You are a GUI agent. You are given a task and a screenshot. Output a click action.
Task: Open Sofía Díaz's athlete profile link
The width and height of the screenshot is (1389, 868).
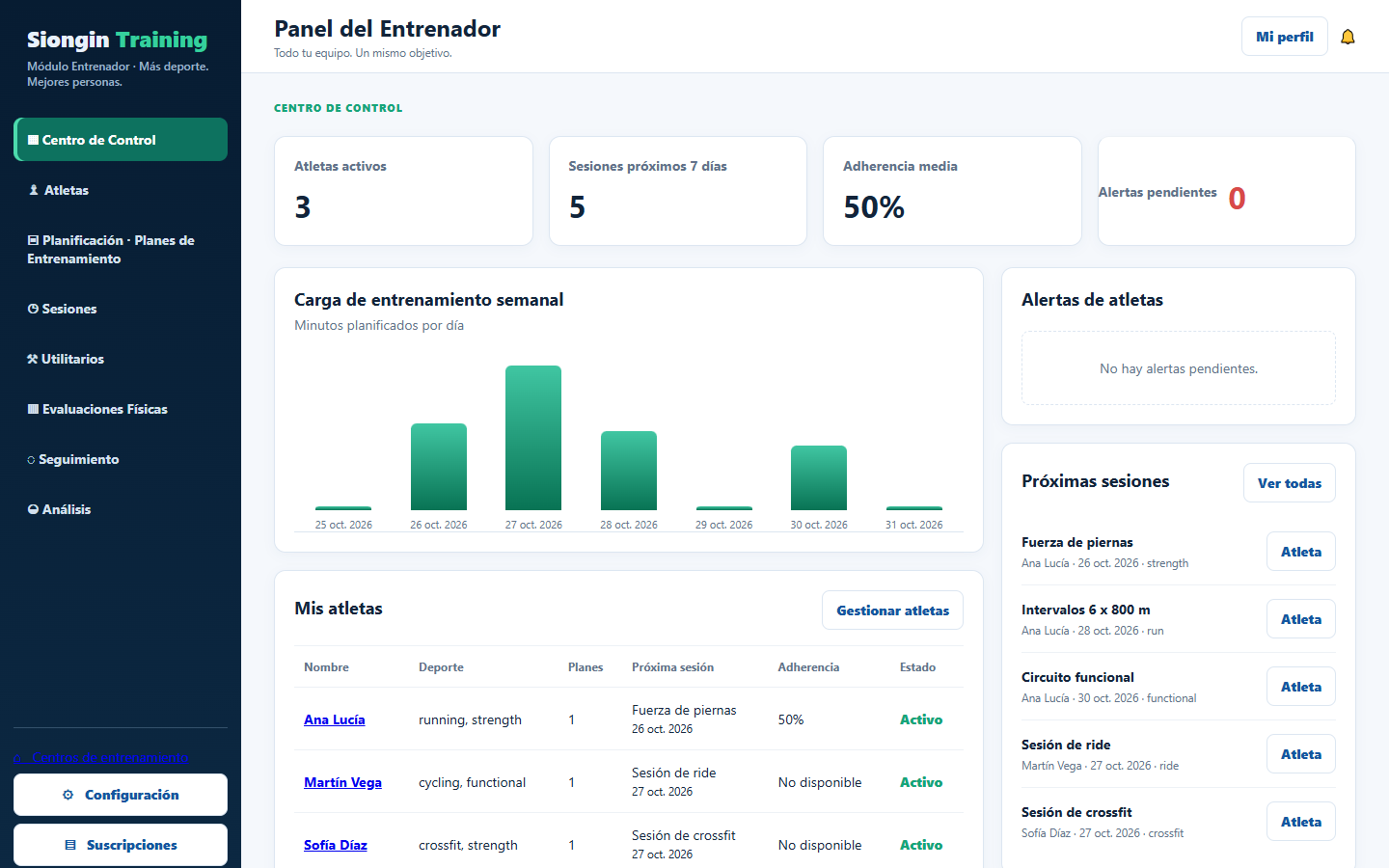(336, 845)
